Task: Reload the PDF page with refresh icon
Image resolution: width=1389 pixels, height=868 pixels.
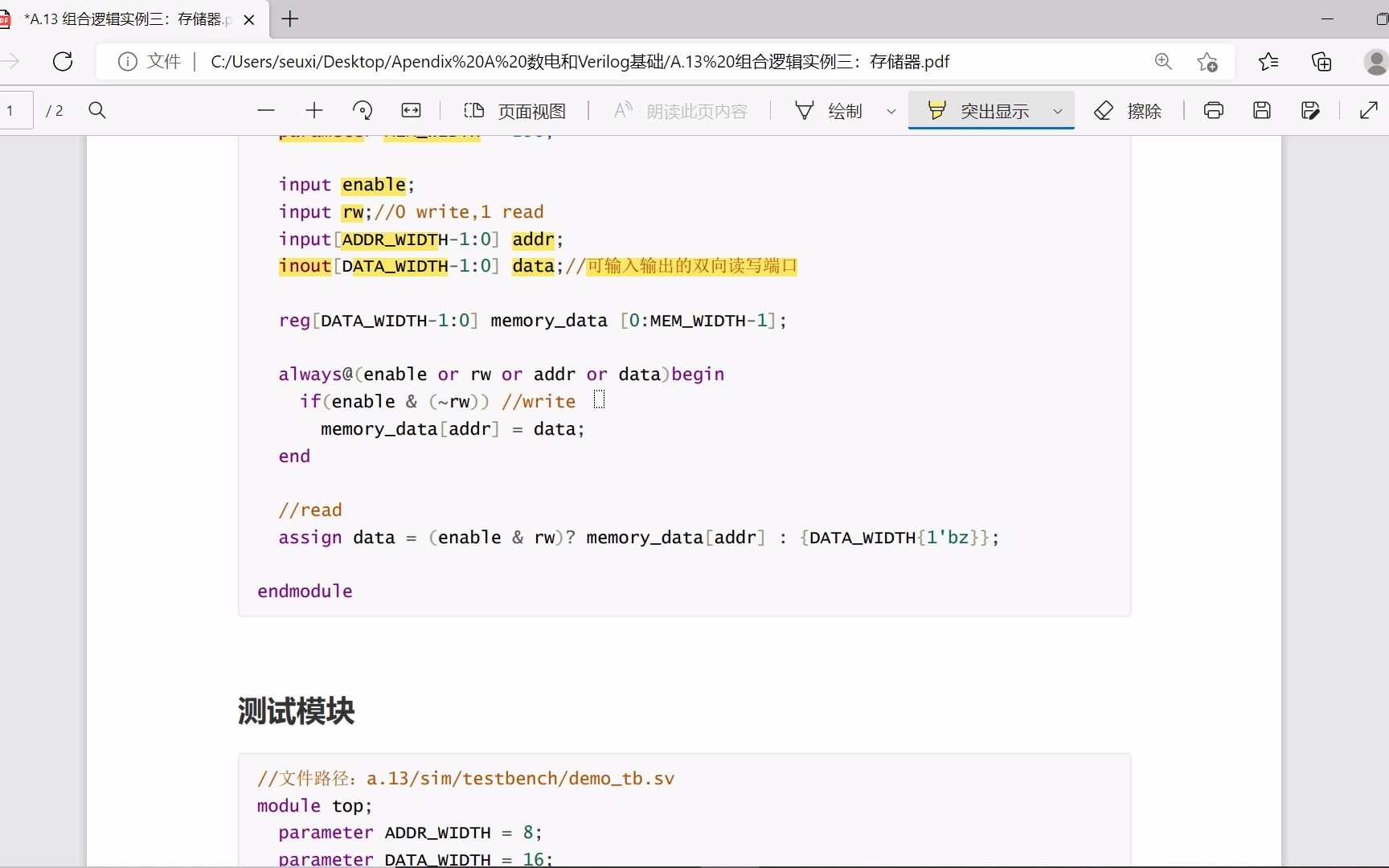Action: [x=63, y=62]
